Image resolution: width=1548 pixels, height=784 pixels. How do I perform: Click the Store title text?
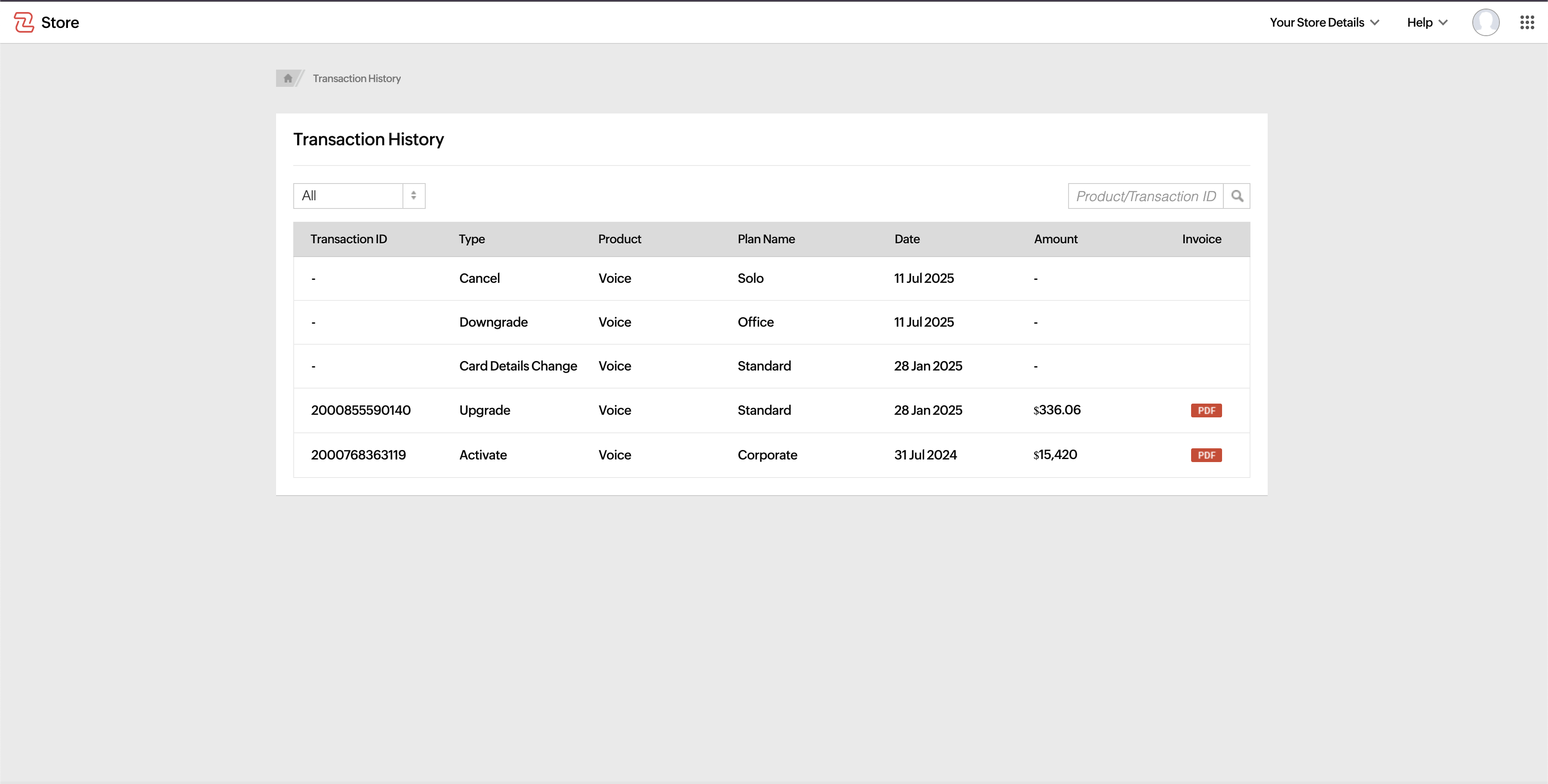(60, 22)
